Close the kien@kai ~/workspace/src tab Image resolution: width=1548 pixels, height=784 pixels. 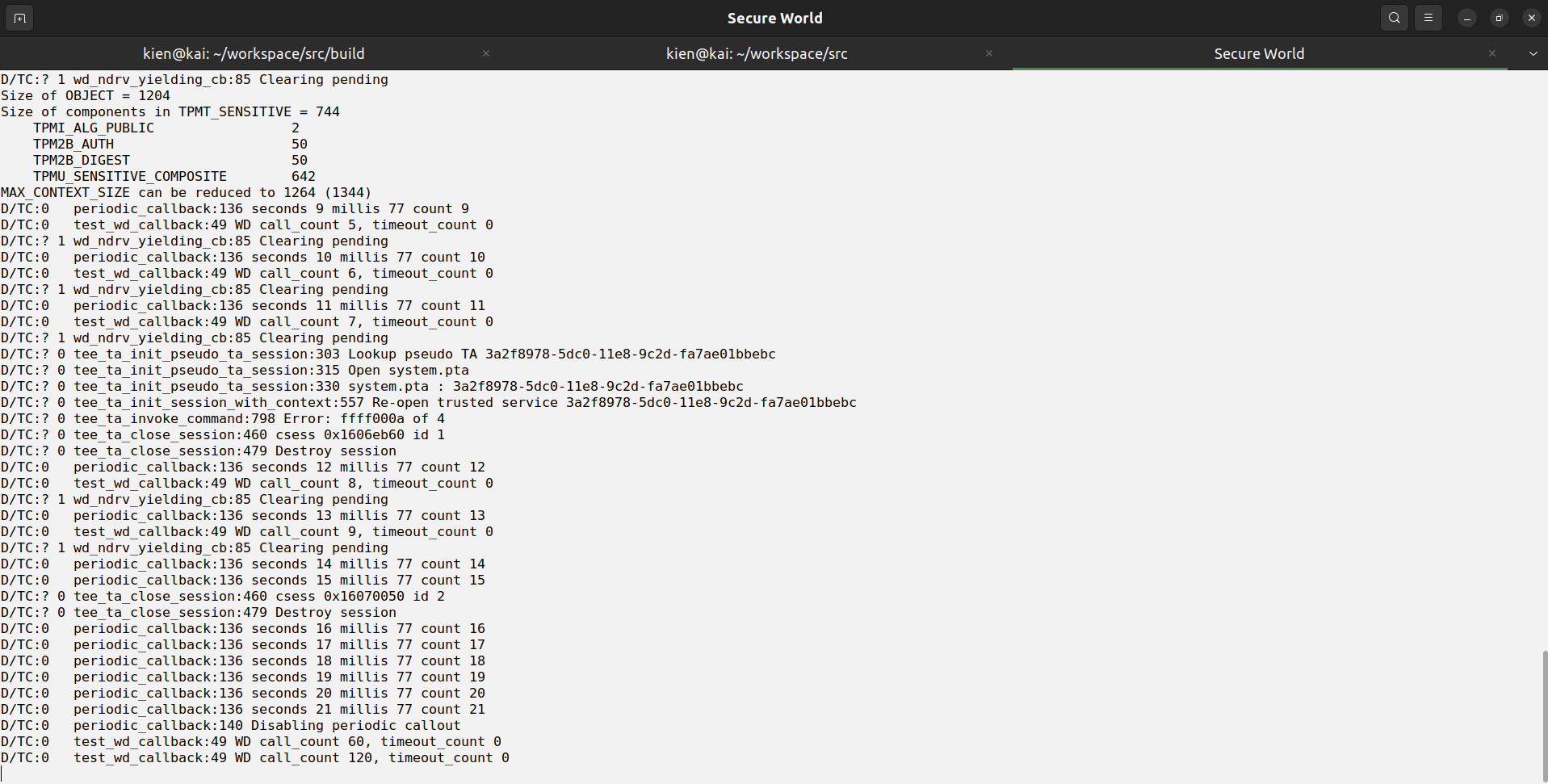click(x=989, y=53)
